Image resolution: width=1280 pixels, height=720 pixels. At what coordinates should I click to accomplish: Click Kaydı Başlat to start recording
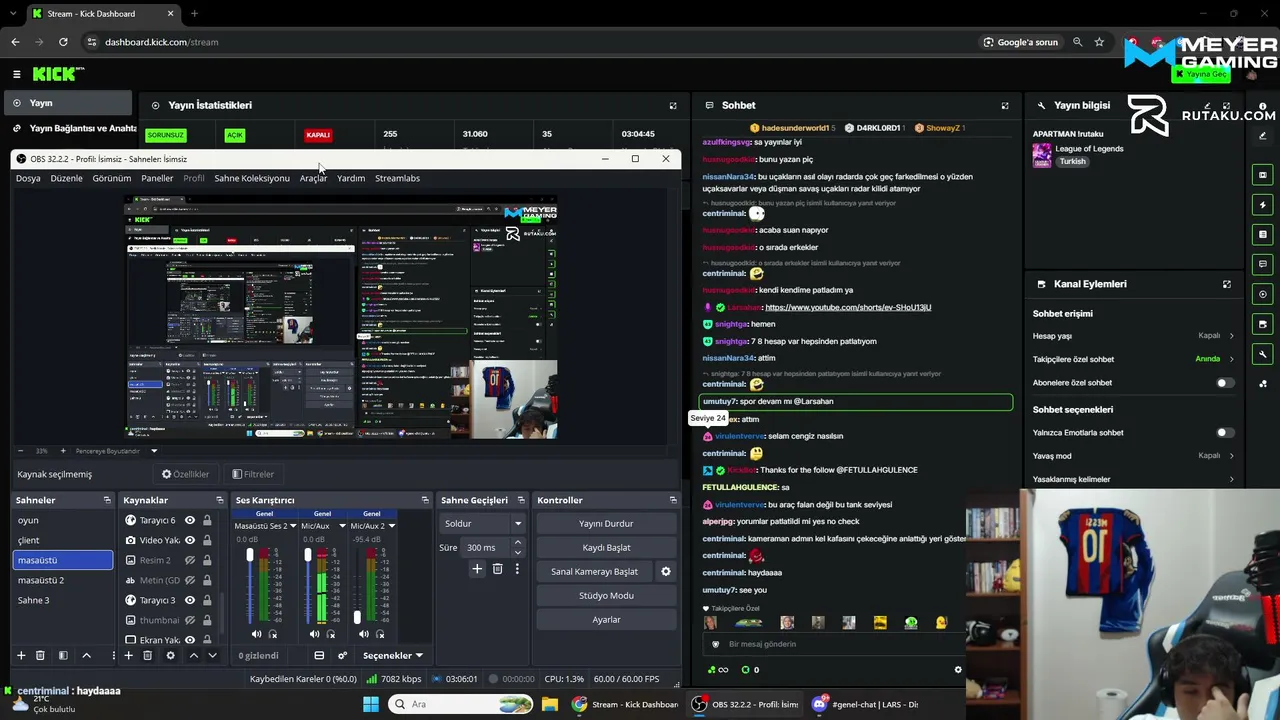[606, 547]
